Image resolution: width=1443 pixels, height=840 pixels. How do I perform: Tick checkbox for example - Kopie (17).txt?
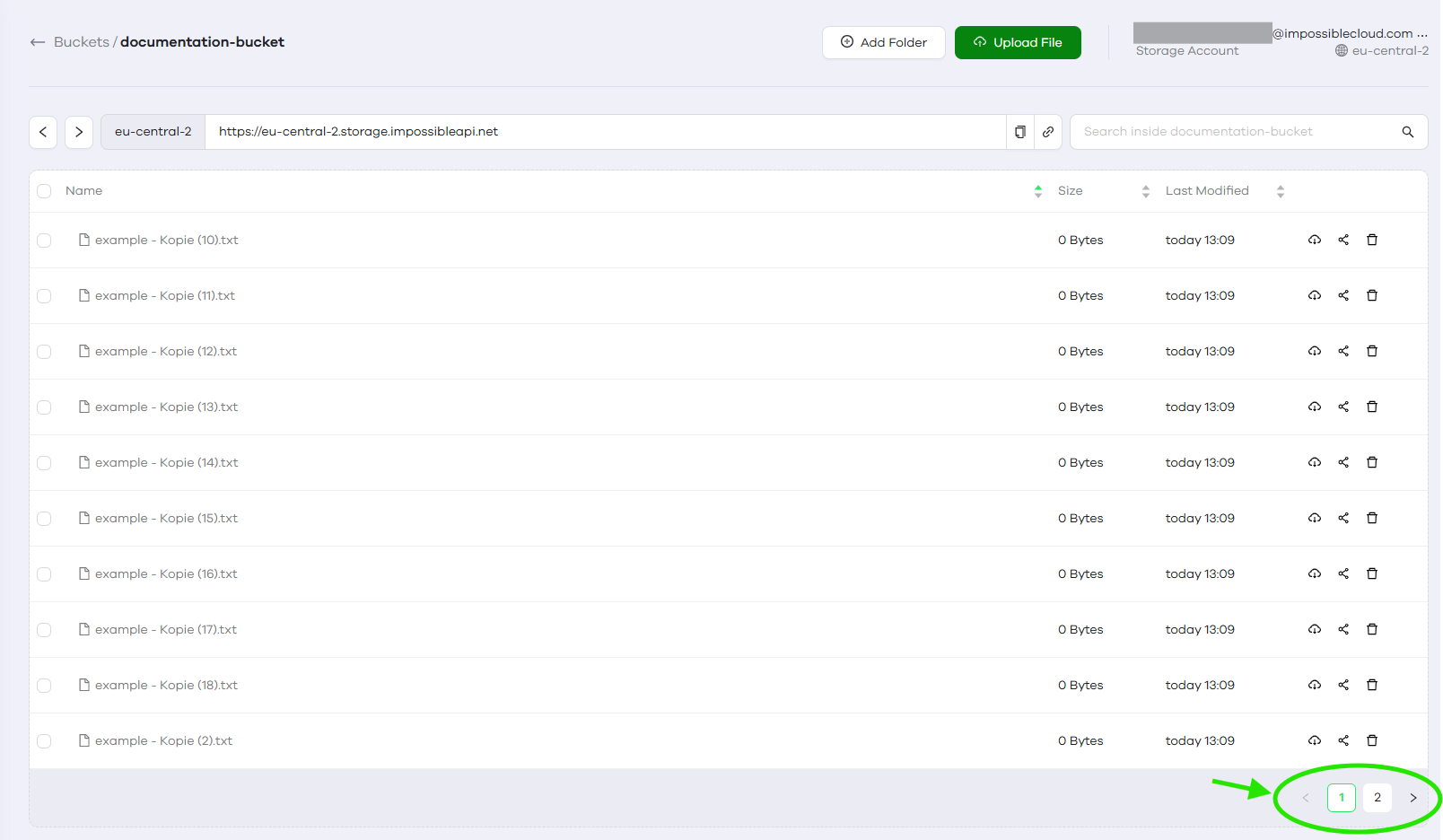point(44,630)
